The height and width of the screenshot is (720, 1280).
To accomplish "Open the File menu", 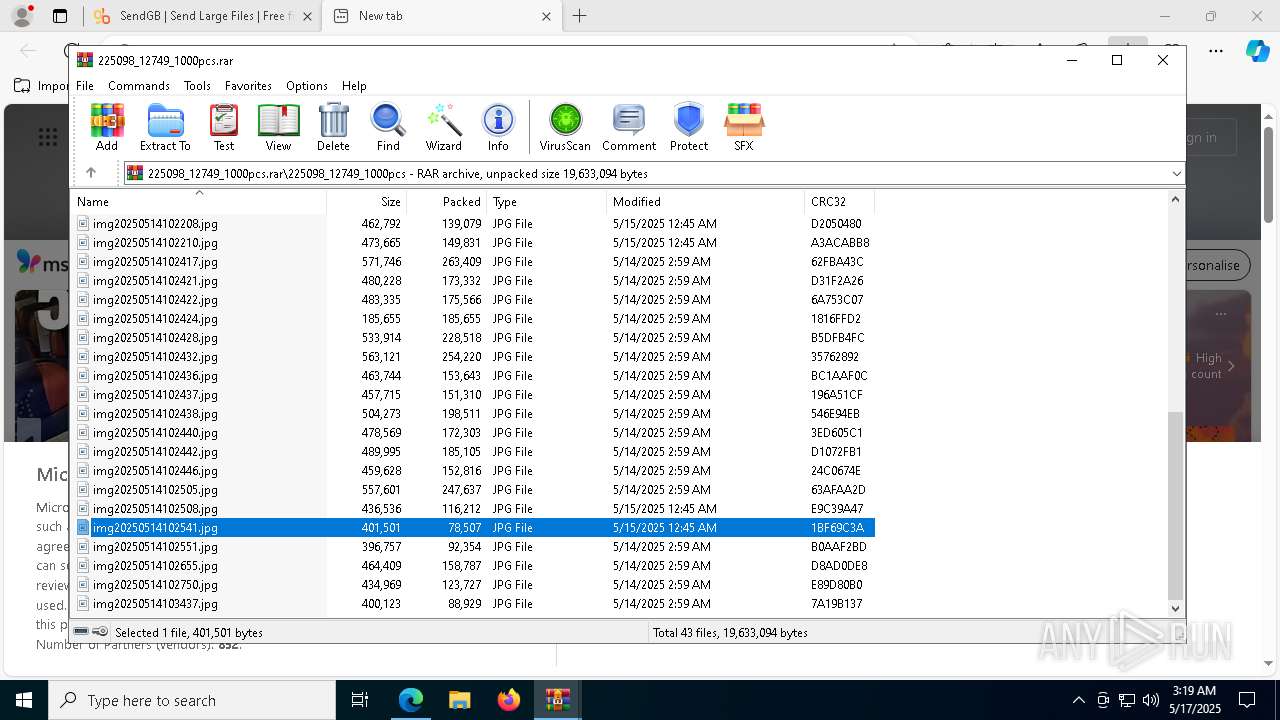I will (x=85, y=86).
